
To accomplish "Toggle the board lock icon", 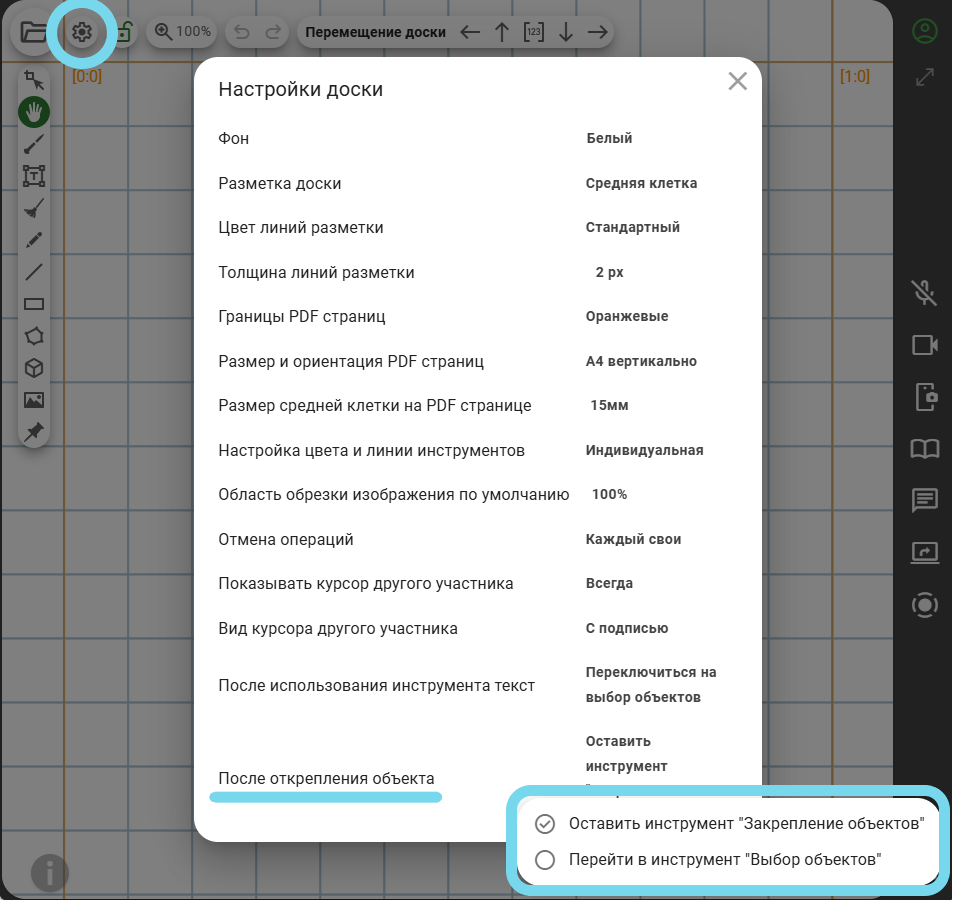I will point(124,32).
